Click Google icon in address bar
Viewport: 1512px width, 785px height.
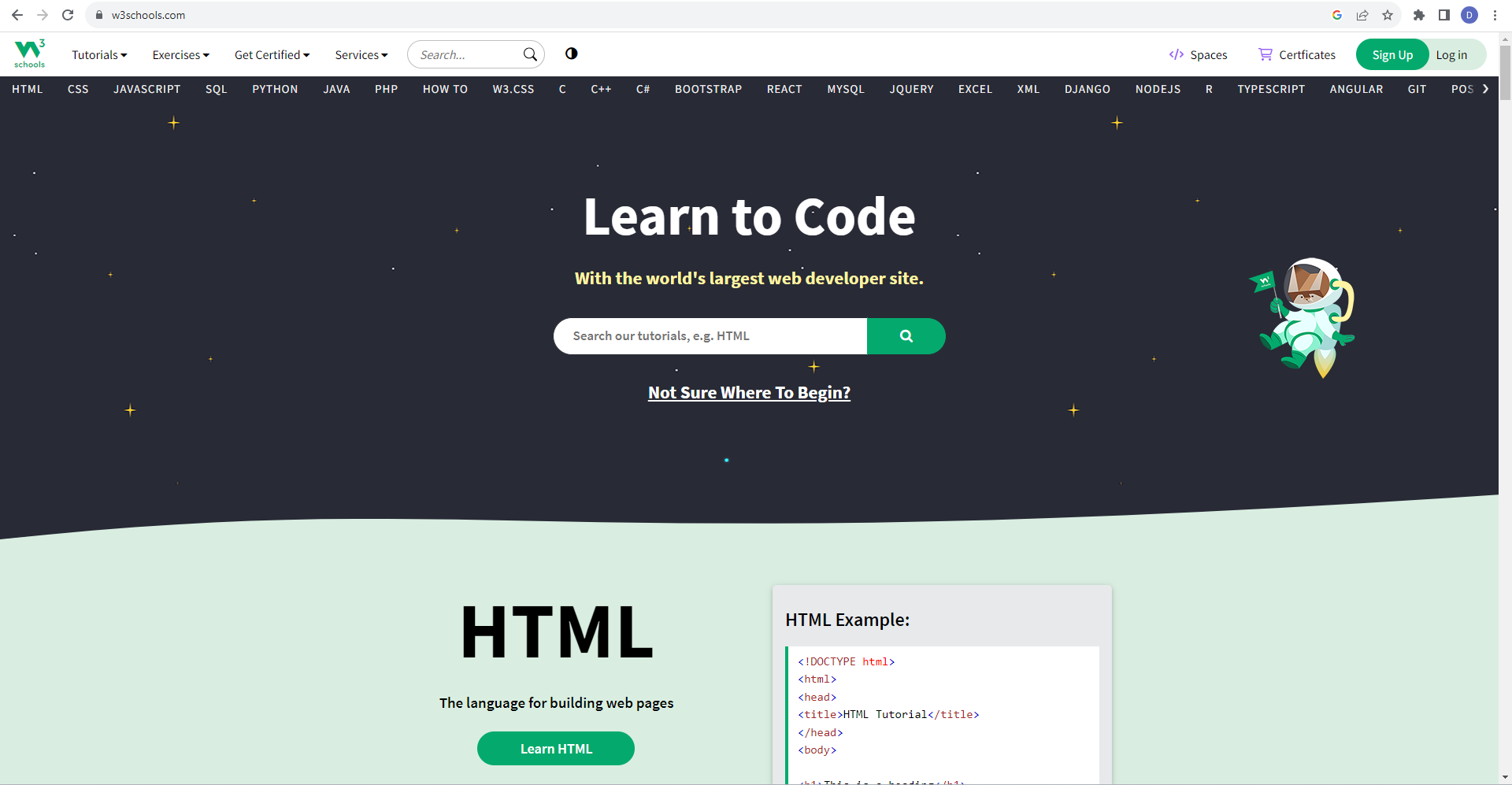pyautogui.click(x=1337, y=15)
